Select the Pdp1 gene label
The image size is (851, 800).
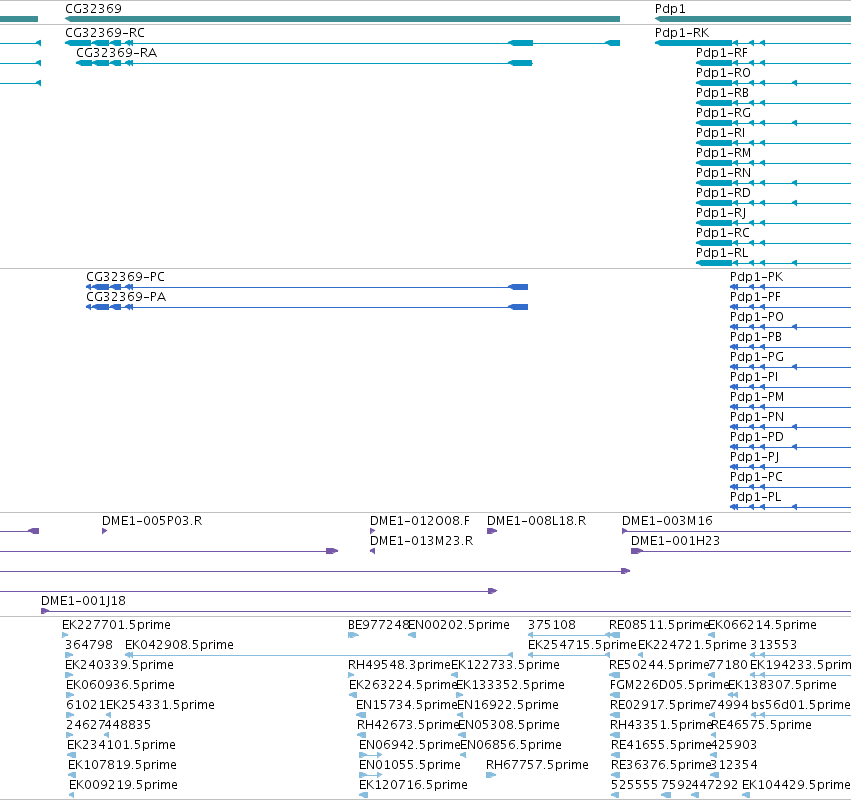pyautogui.click(x=670, y=9)
